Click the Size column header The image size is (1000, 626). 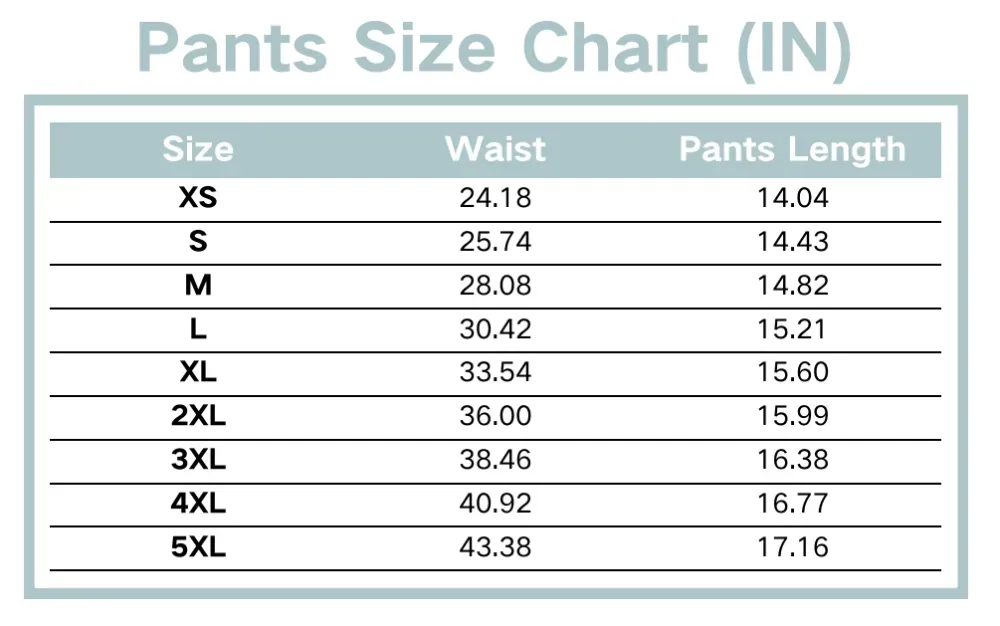click(x=198, y=150)
